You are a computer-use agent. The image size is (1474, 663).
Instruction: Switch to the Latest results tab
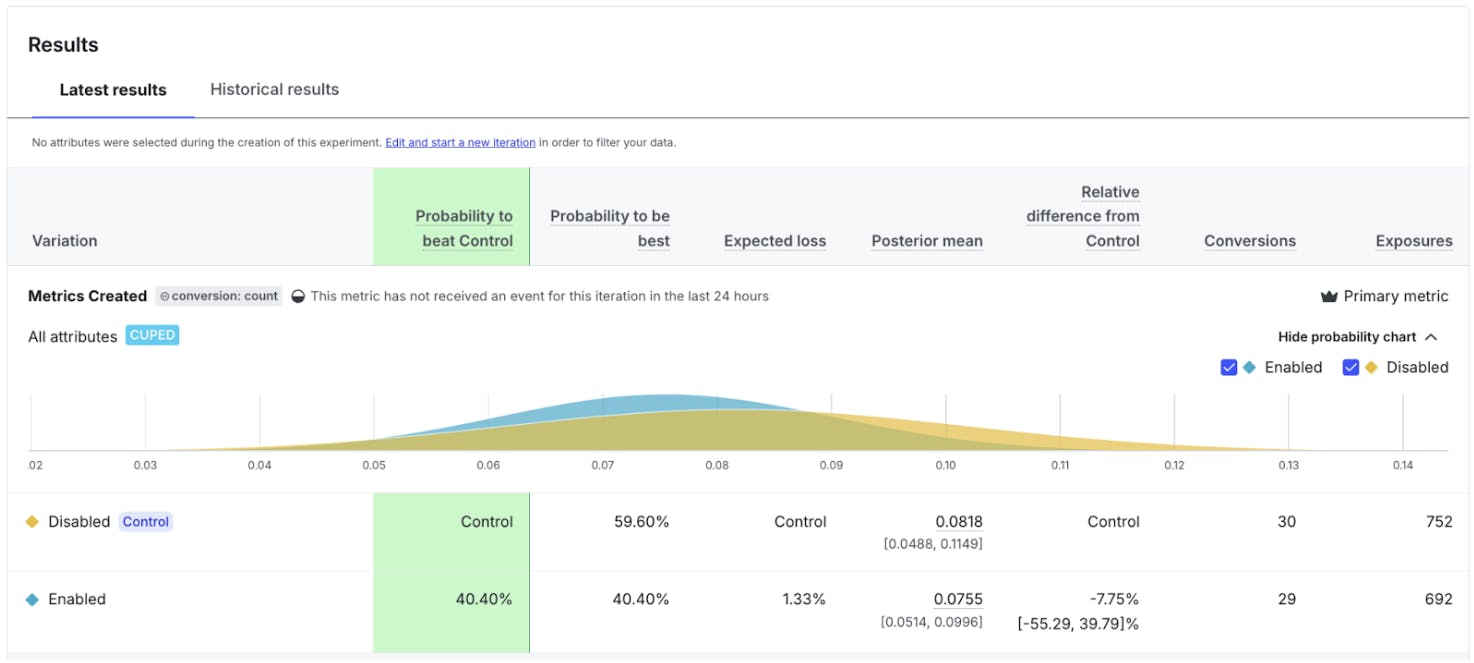[x=113, y=90]
